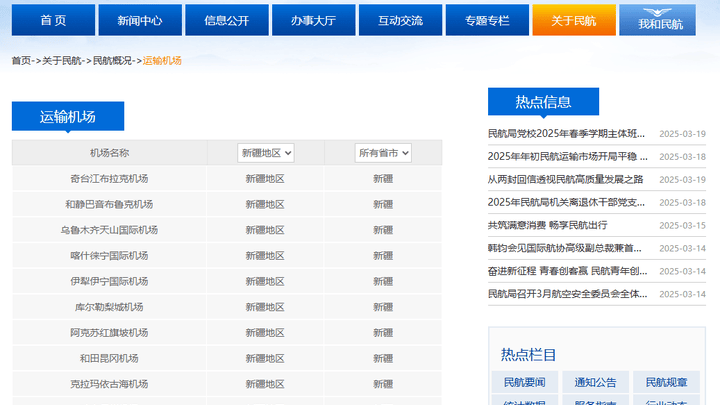The image size is (720, 405).
Task: Click the 热点栏目 heading
Action: pyautogui.click(x=528, y=354)
